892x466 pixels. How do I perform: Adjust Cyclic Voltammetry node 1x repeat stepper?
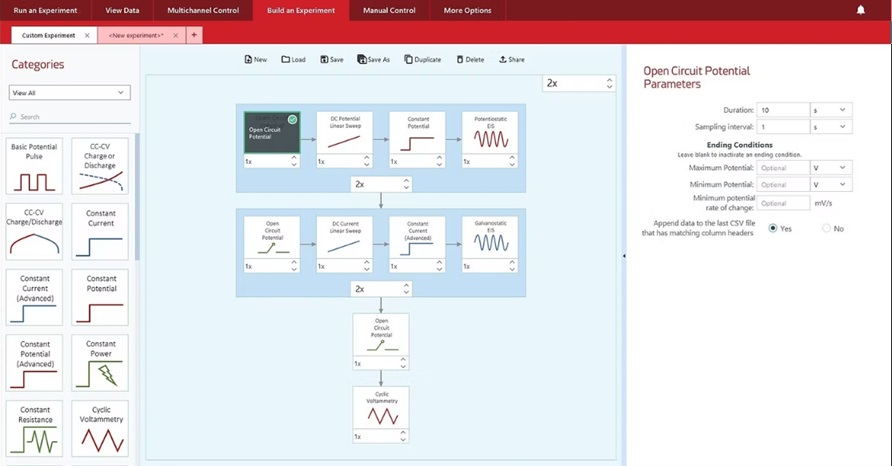tap(403, 436)
